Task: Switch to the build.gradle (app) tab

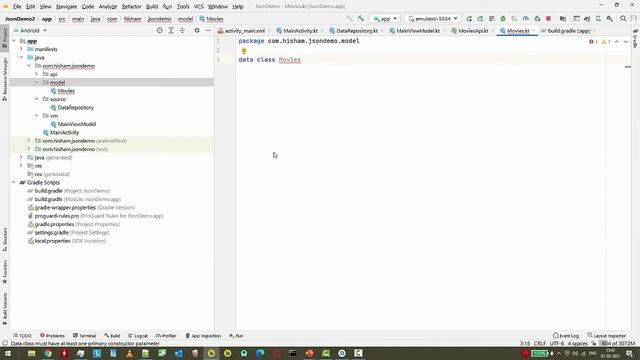Action: pyautogui.click(x=569, y=31)
